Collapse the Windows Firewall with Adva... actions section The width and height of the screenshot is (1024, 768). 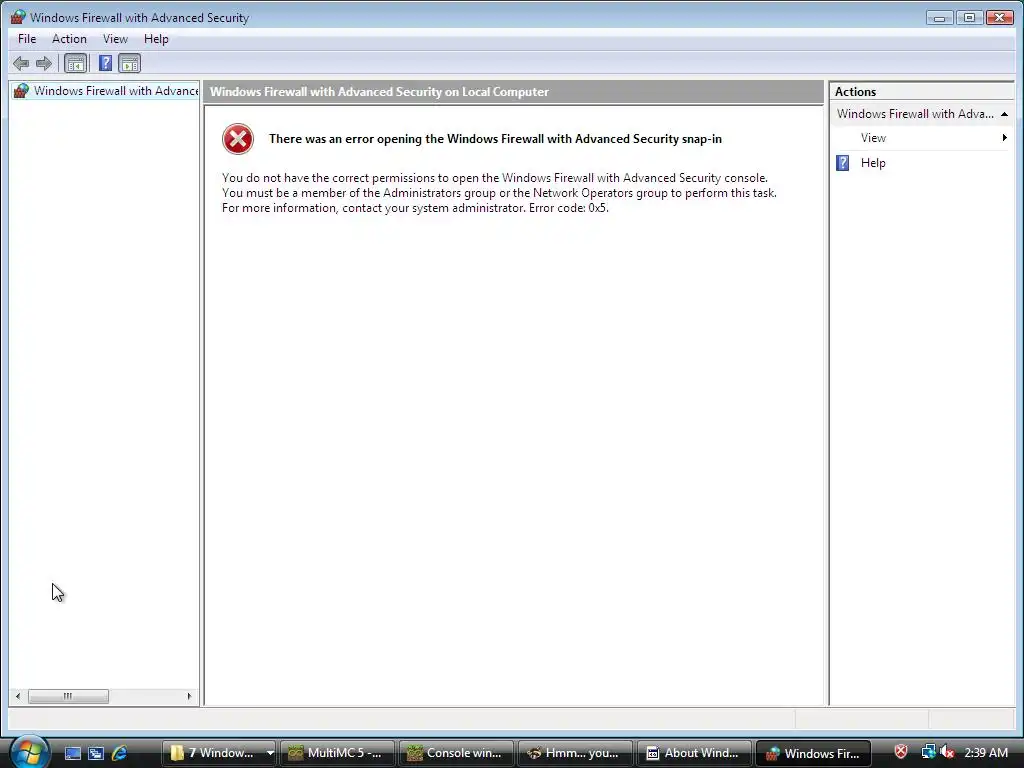click(x=1004, y=114)
